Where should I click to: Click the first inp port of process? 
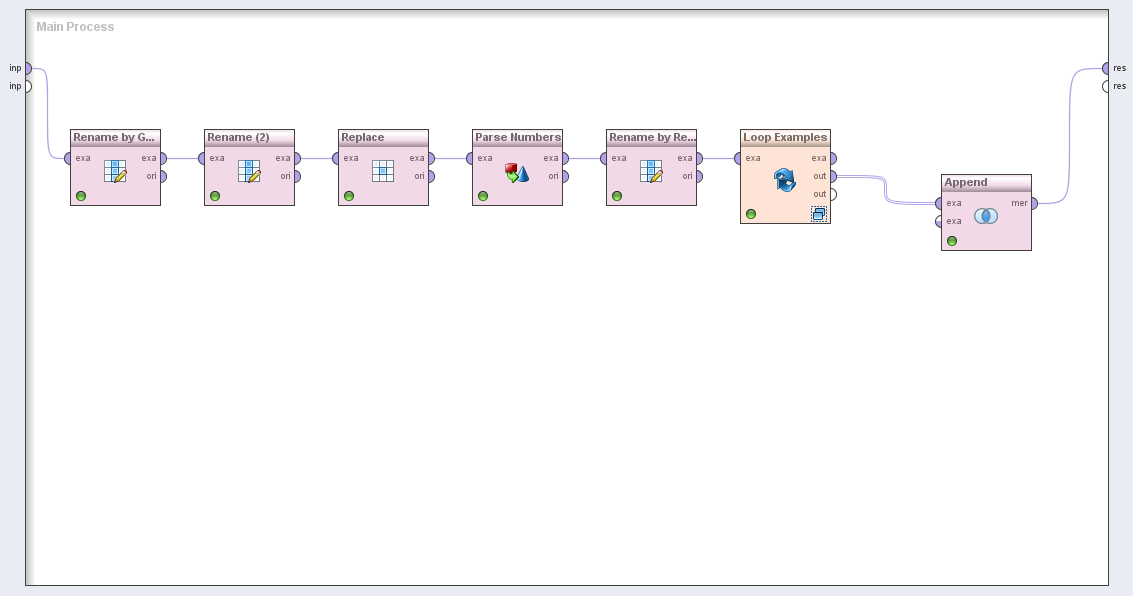coord(27,68)
